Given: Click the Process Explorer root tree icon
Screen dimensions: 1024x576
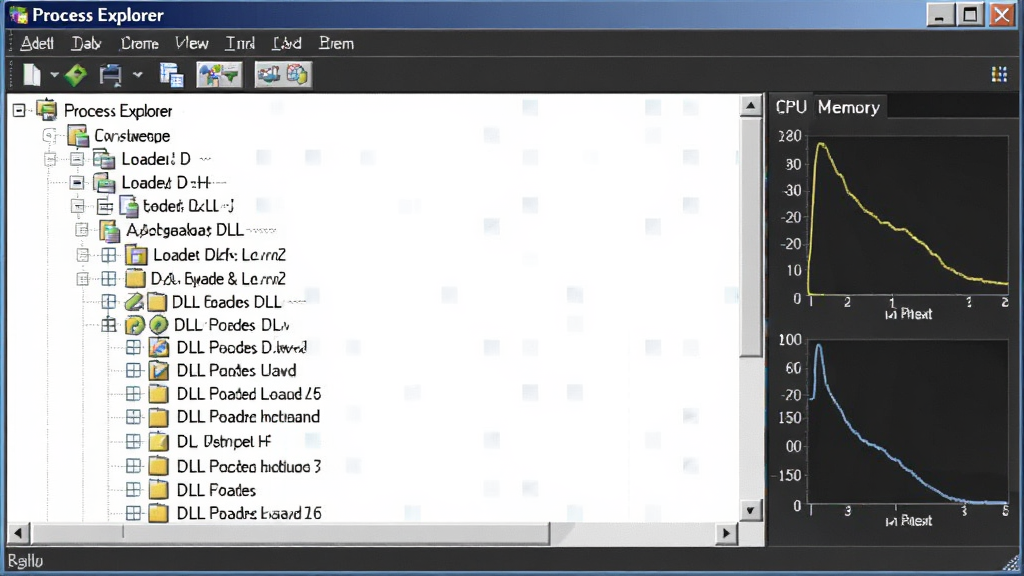Looking at the screenshot, I should click(x=47, y=110).
